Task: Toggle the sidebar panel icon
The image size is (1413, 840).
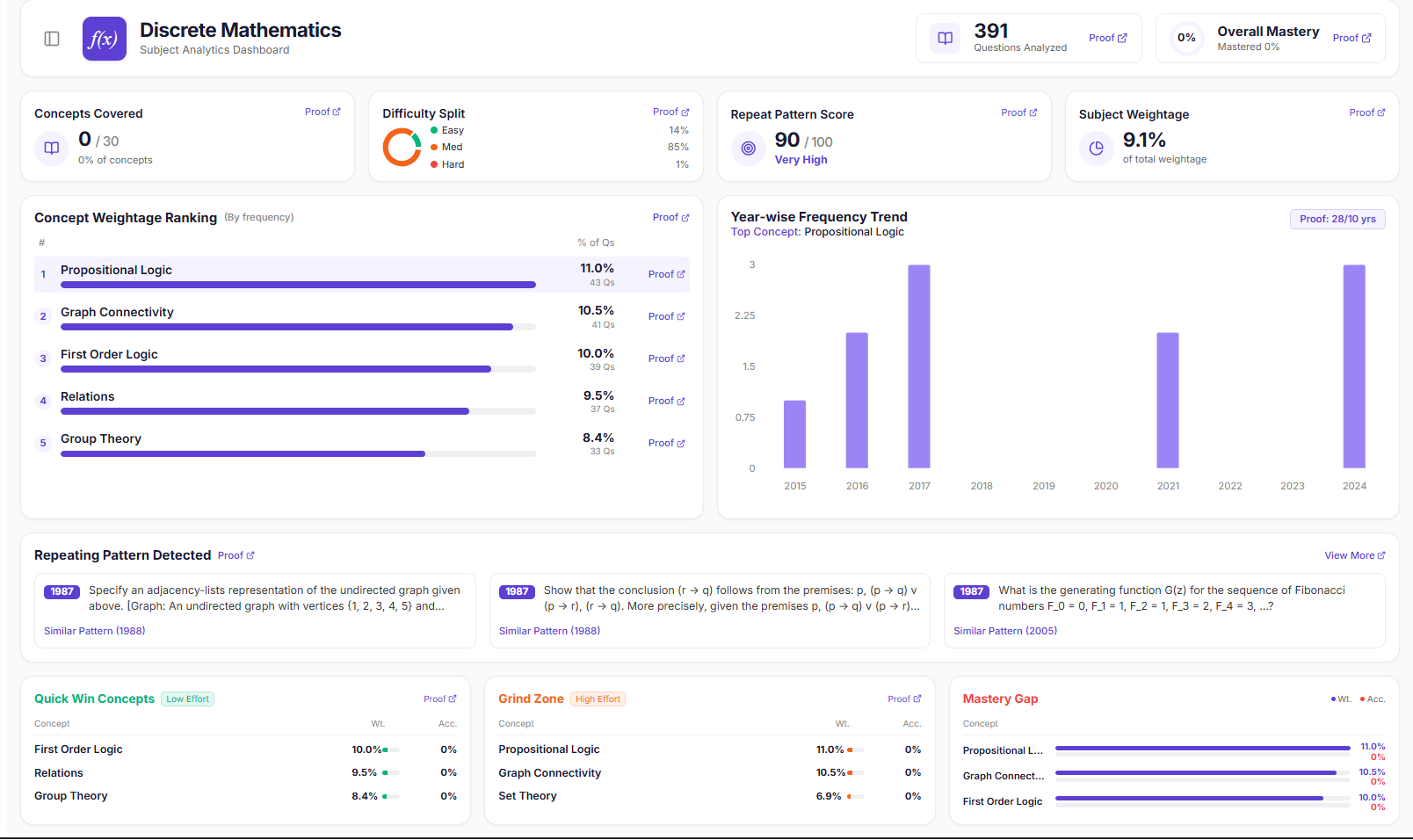Action: point(52,39)
